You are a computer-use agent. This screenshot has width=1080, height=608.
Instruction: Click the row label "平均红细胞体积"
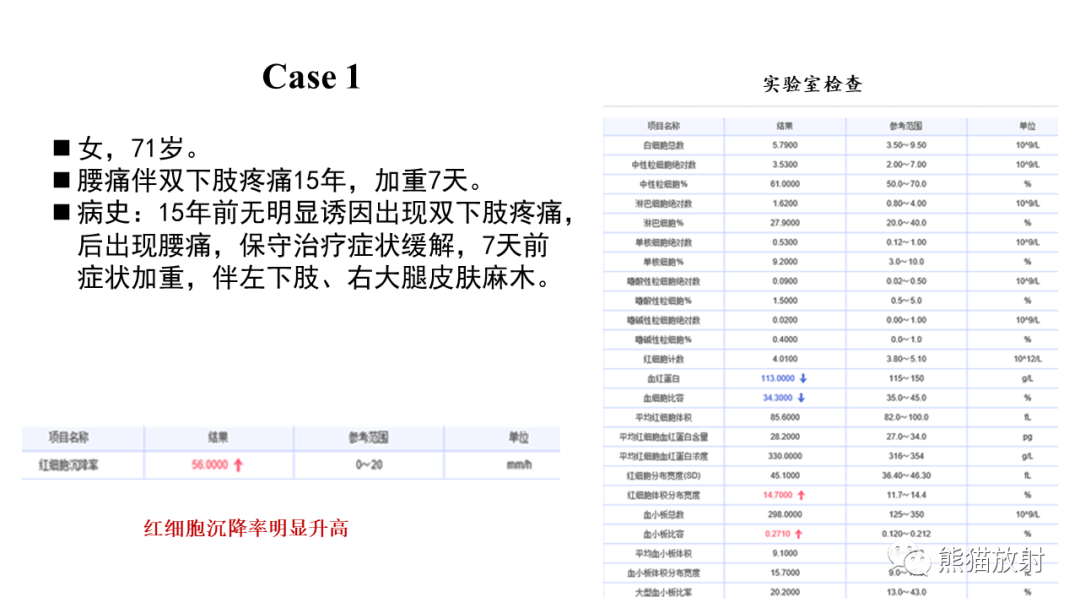[663, 417]
